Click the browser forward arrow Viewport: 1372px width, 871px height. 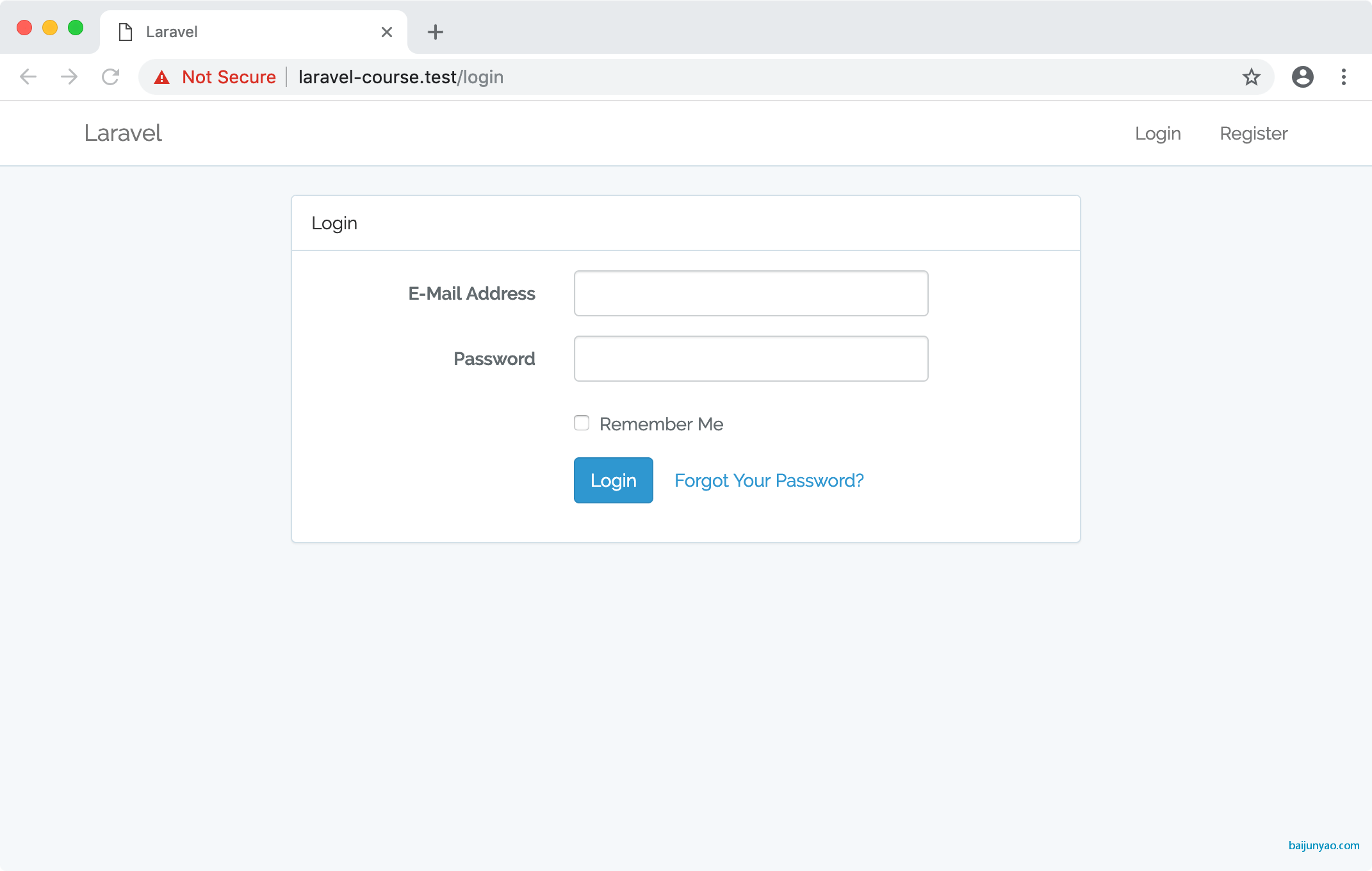point(69,77)
